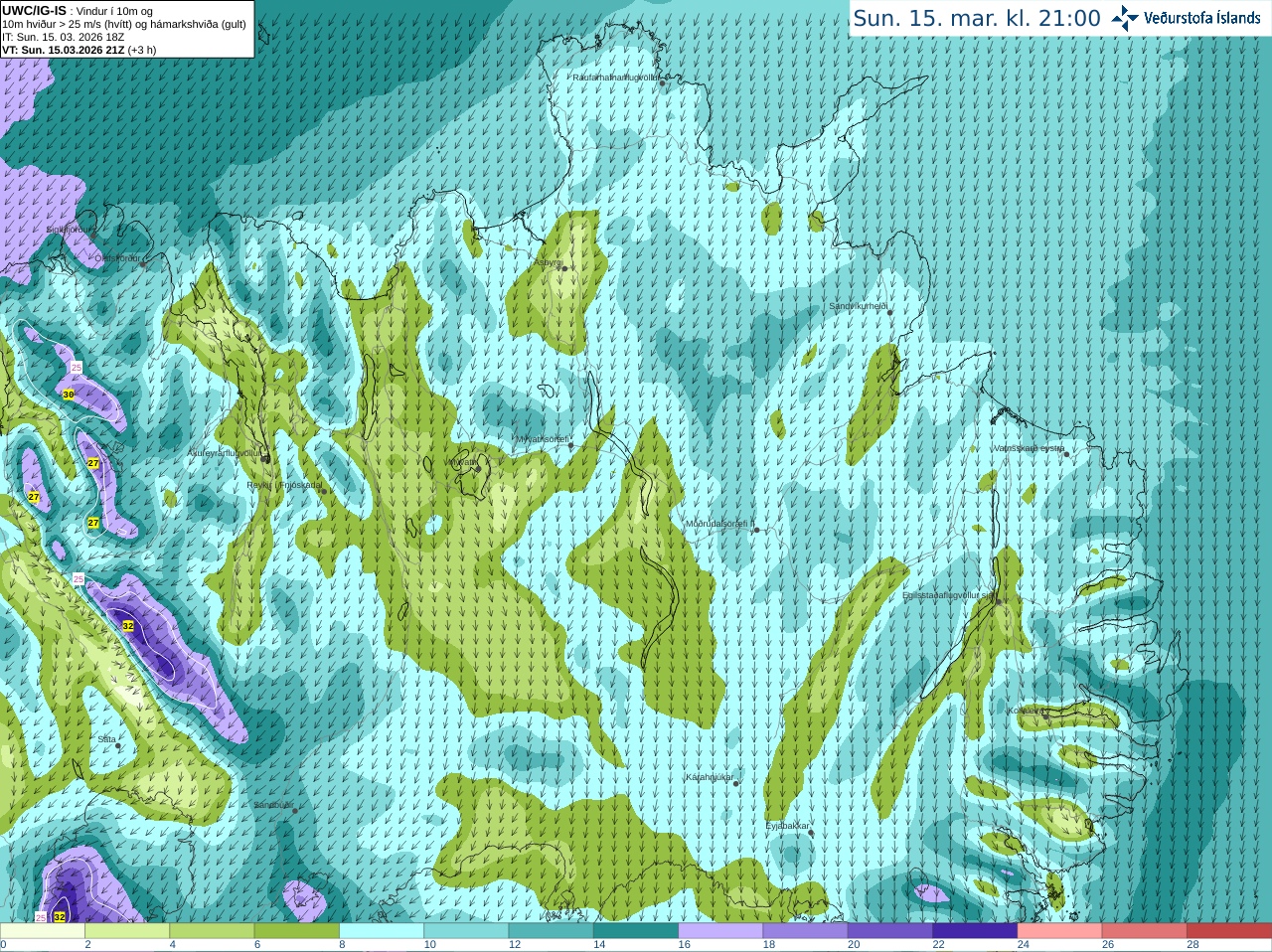This screenshot has width=1272, height=952.
Task: Click the 8–10 m/s light cyan legend swatch
Action: [x=382, y=931]
